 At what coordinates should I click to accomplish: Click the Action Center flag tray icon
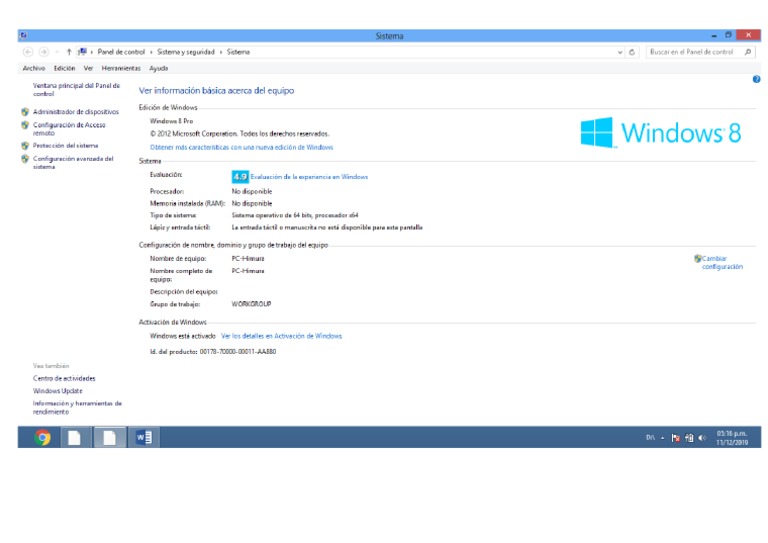click(675, 438)
